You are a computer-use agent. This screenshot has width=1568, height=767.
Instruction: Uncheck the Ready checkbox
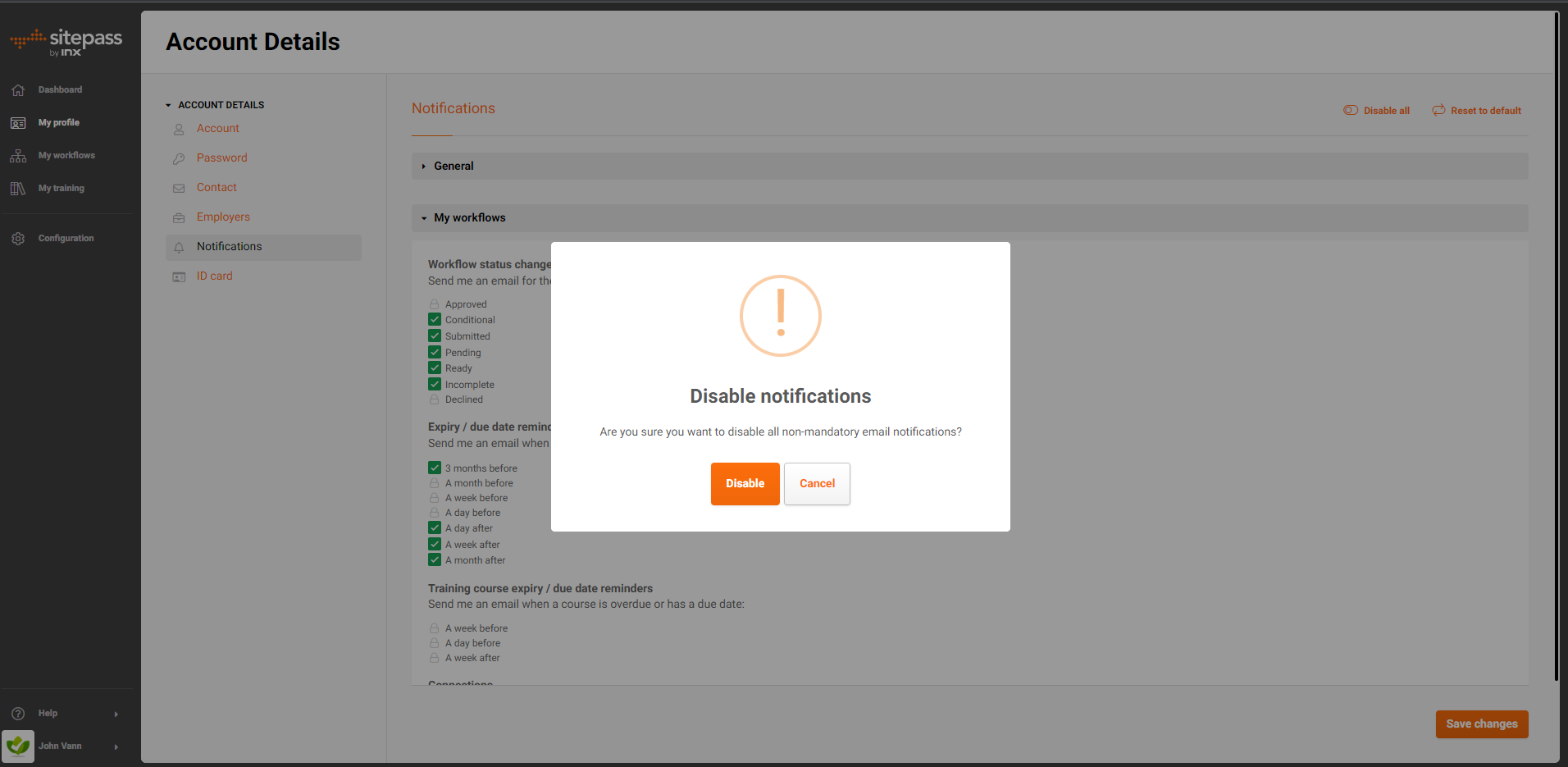pos(435,368)
